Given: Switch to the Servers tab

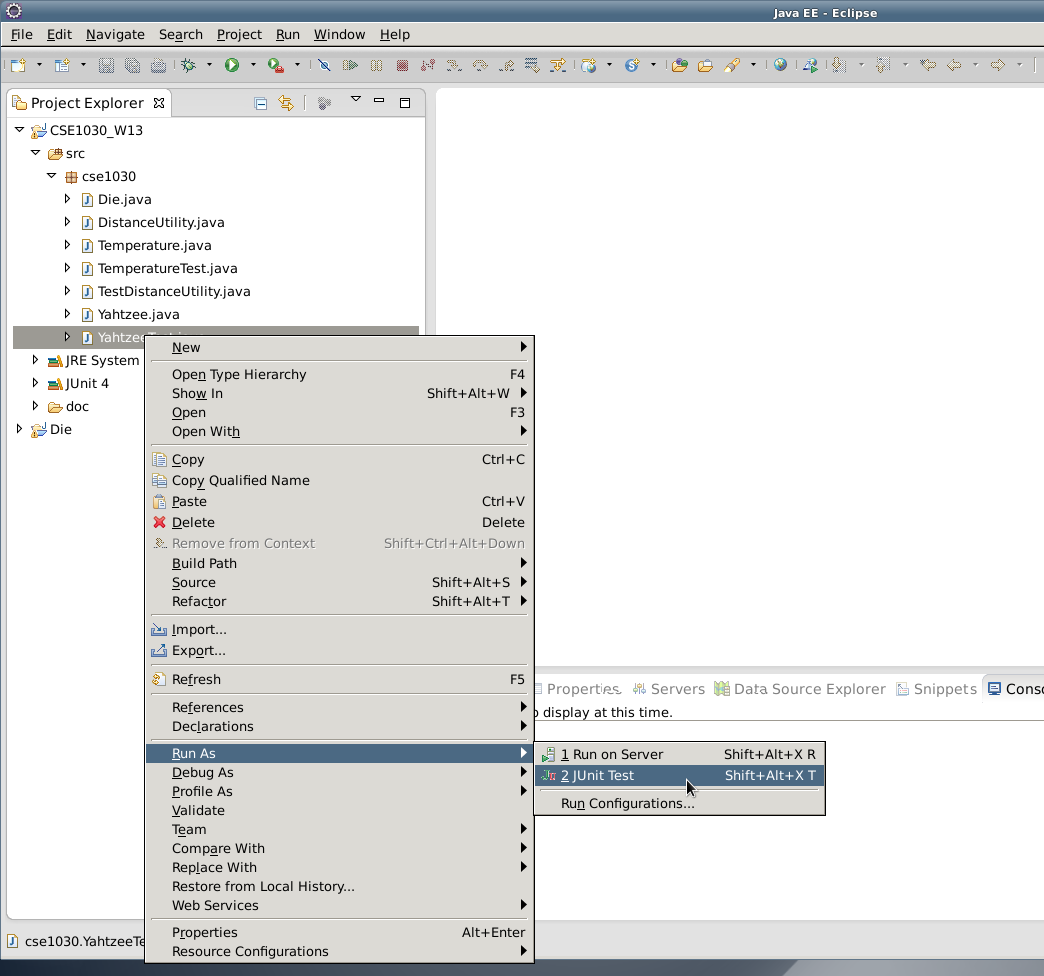Looking at the screenshot, I should (x=668, y=689).
